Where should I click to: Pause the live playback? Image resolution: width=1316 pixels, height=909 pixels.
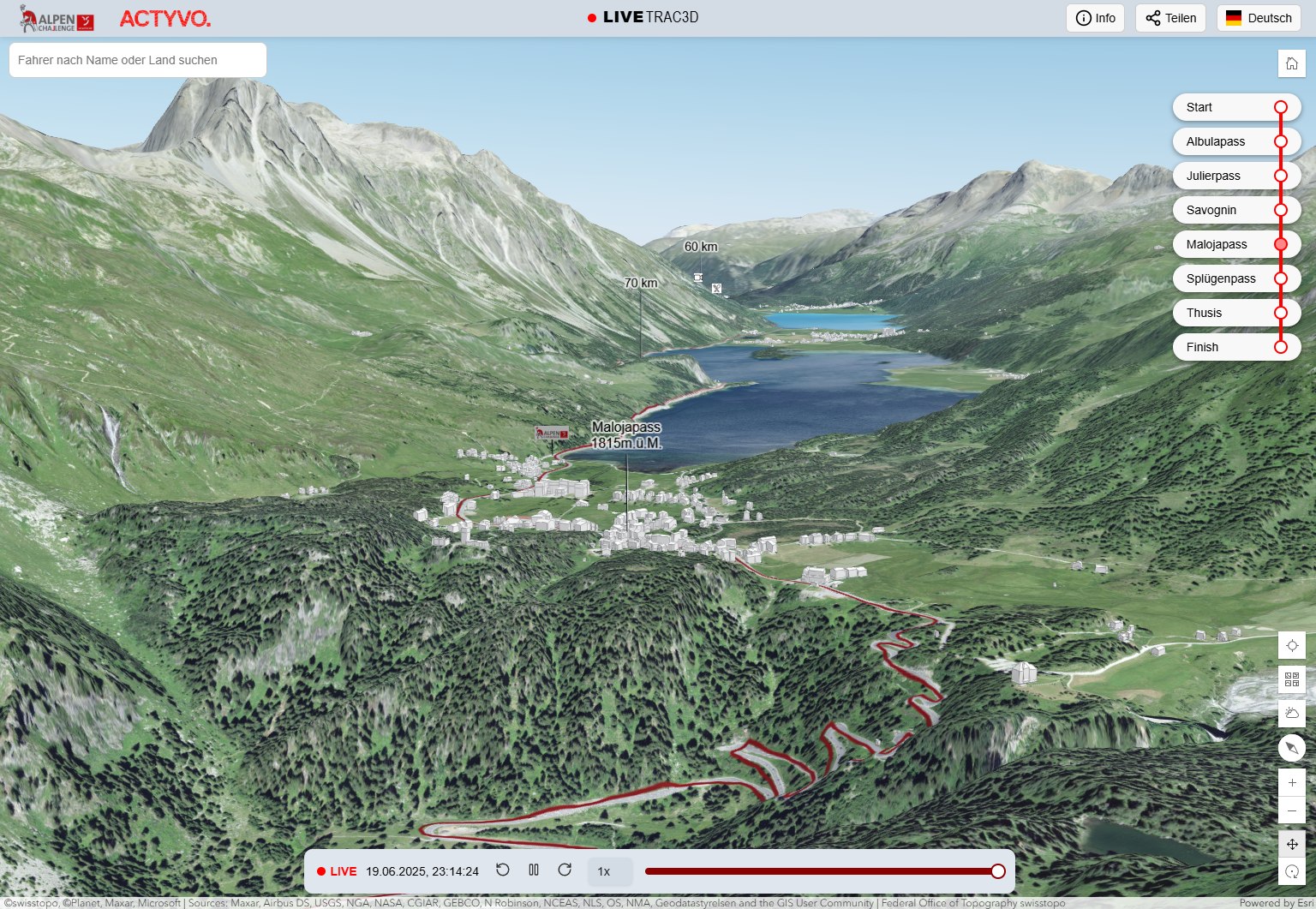(534, 870)
